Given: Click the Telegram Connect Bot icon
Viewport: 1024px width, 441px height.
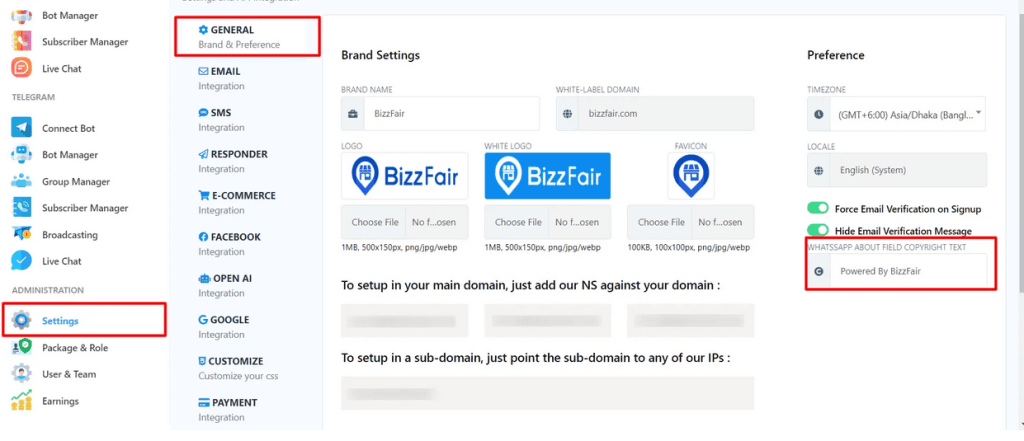Looking at the screenshot, I should tap(22, 128).
